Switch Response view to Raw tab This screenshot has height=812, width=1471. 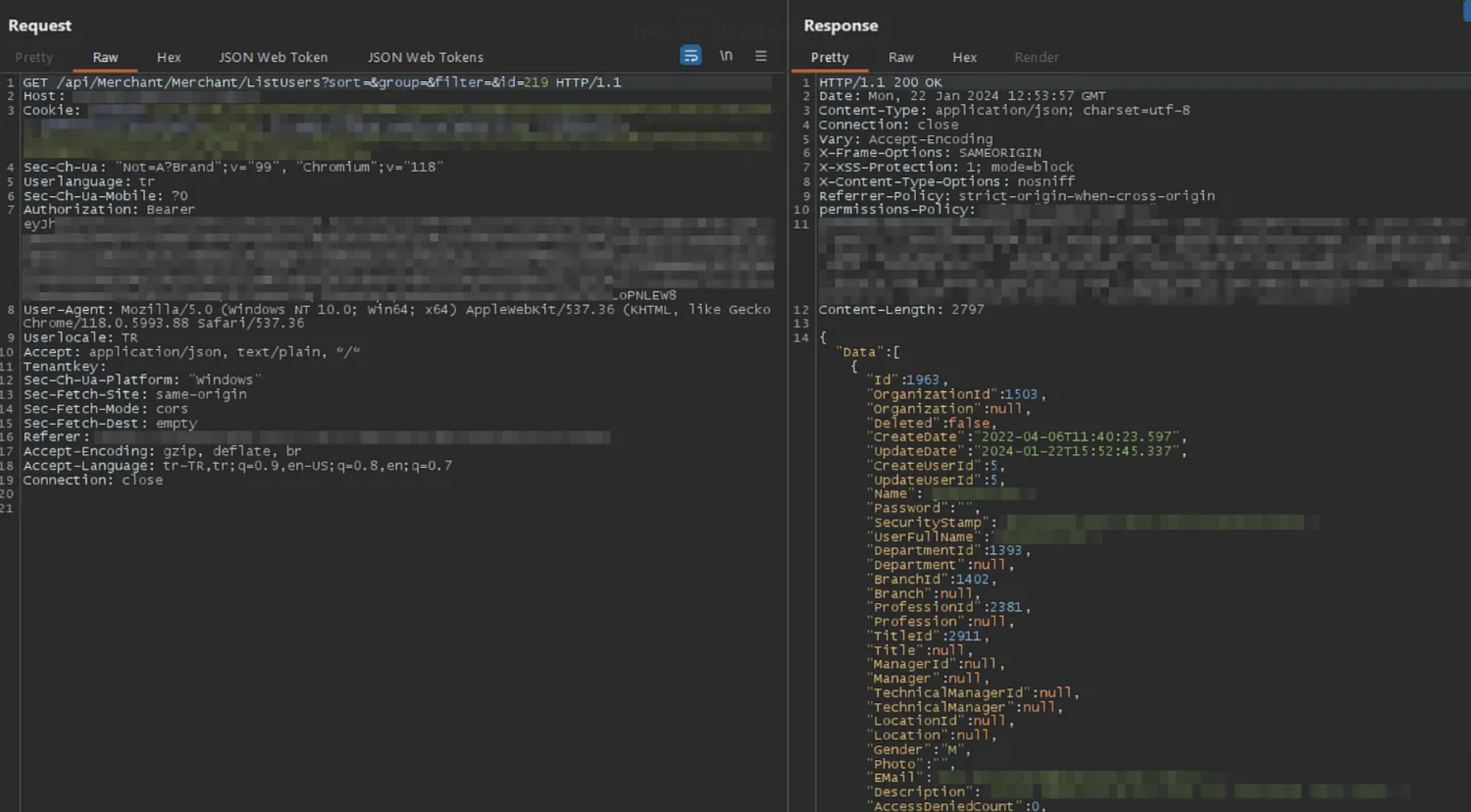point(900,58)
